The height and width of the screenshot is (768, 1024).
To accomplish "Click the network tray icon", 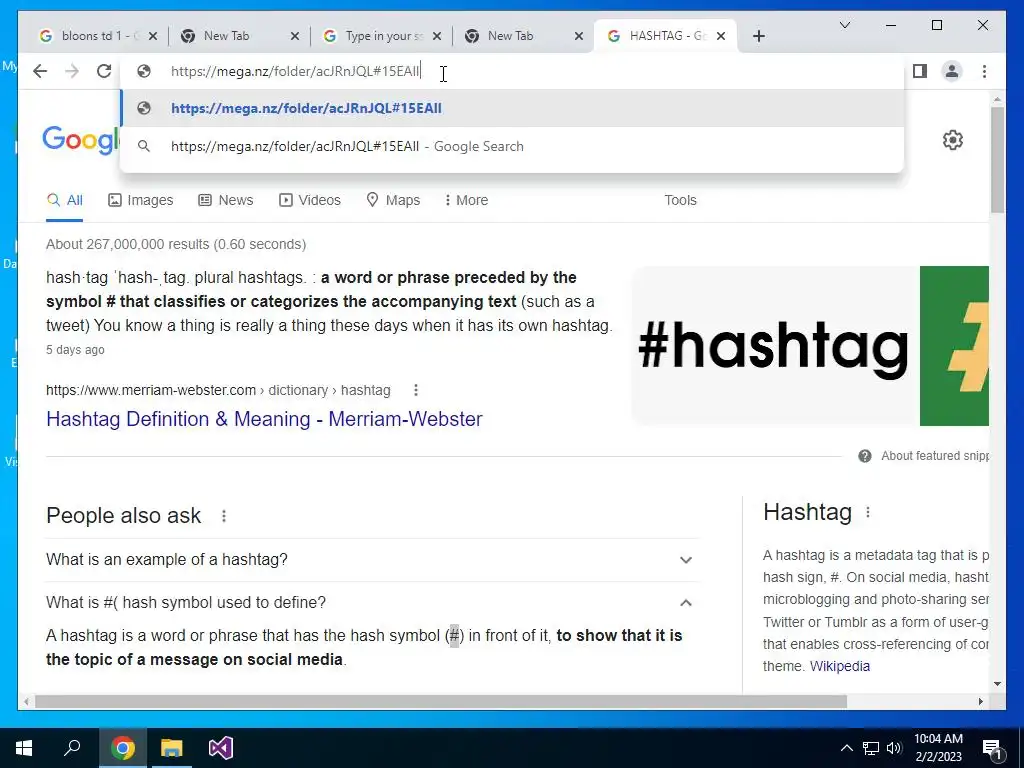I will coord(871,748).
